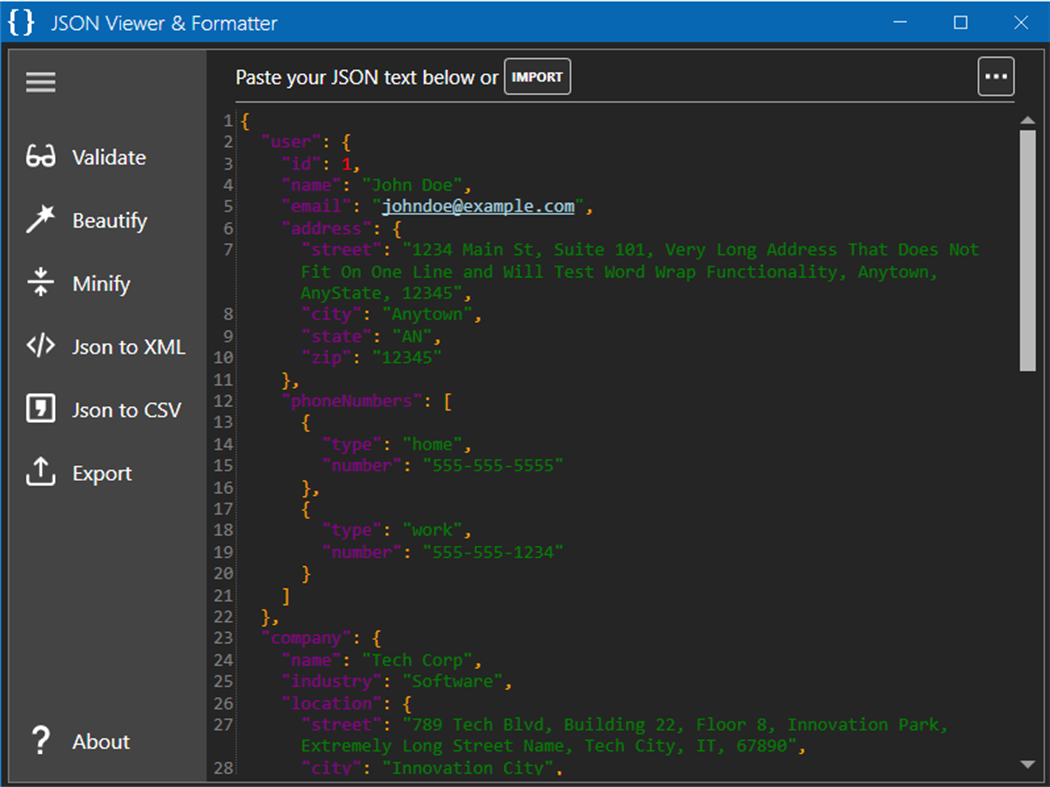1050x787 pixels.
Task: Click the About question mark icon
Action: [x=41, y=741]
